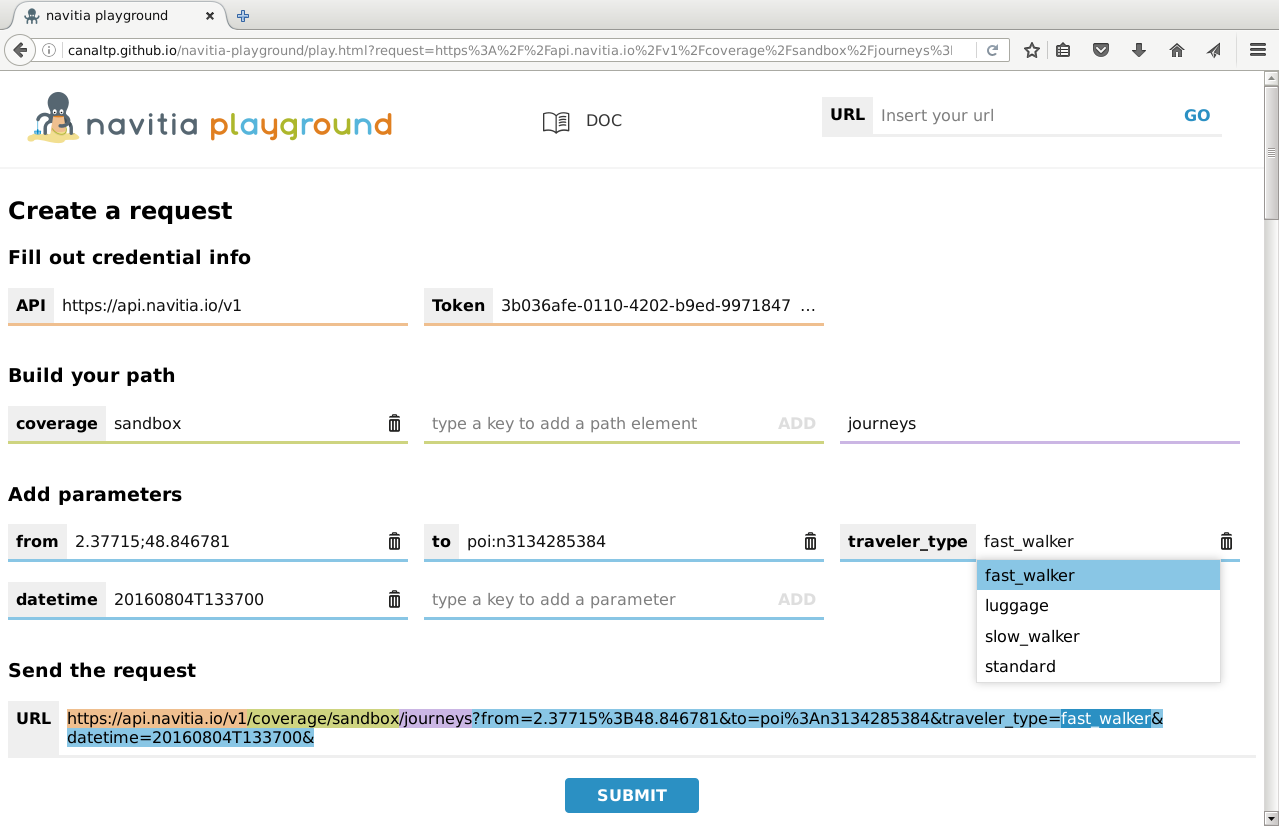Select fast_walker from the dropdown list
Image resolution: width=1279 pixels, height=826 pixels.
pyautogui.click(x=1098, y=575)
